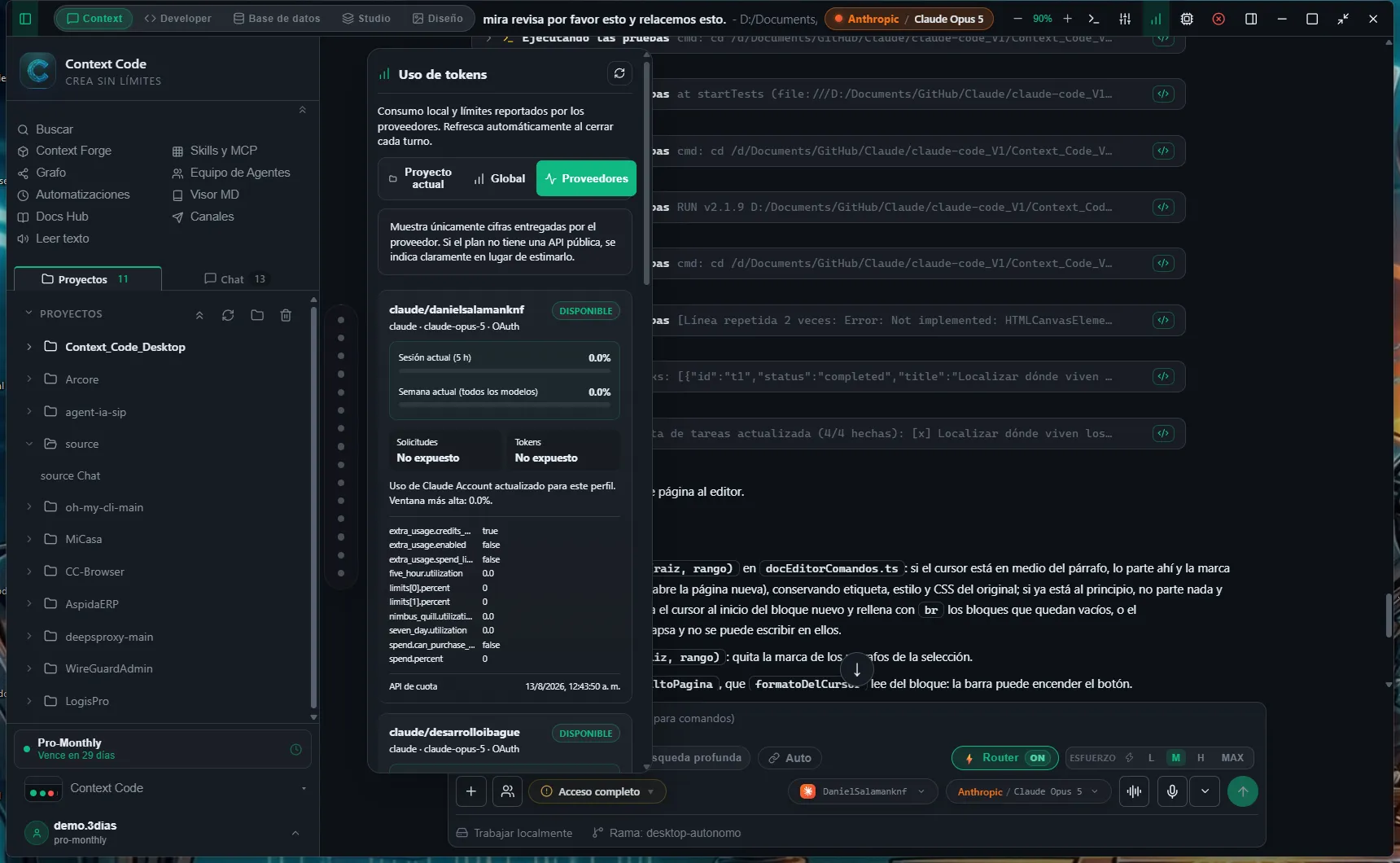This screenshot has width=1400, height=863.
Task: Zoom out with the minus icon
Action: click(x=1017, y=19)
